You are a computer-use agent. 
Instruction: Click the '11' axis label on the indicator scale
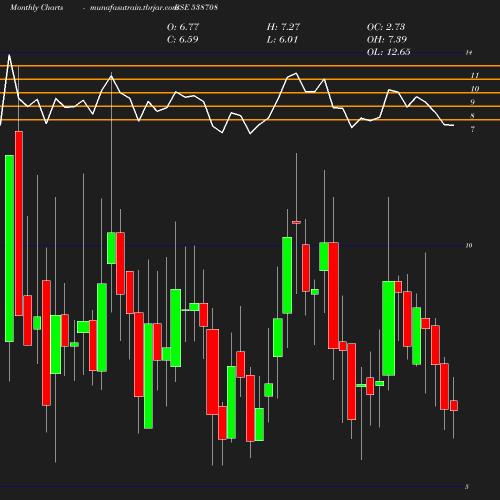click(x=475, y=76)
